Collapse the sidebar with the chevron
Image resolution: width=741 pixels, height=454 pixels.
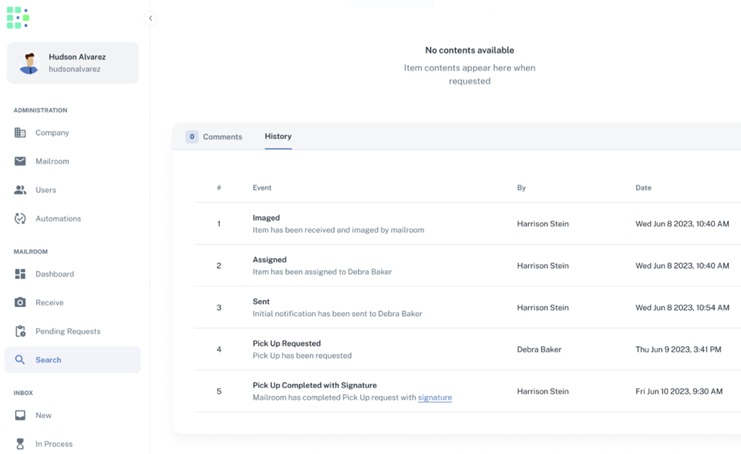[151, 18]
